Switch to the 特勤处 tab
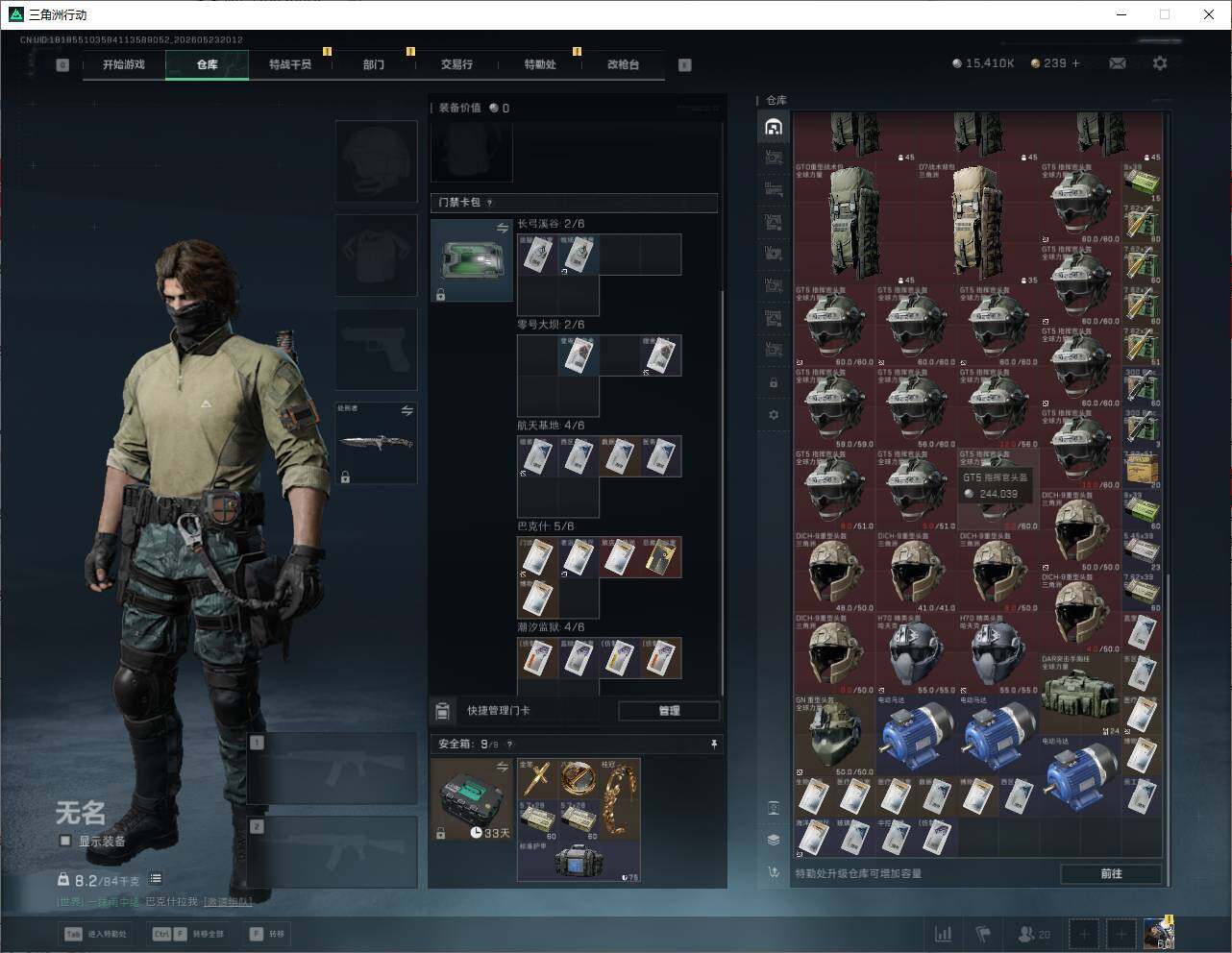The image size is (1232, 953). tap(540, 64)
